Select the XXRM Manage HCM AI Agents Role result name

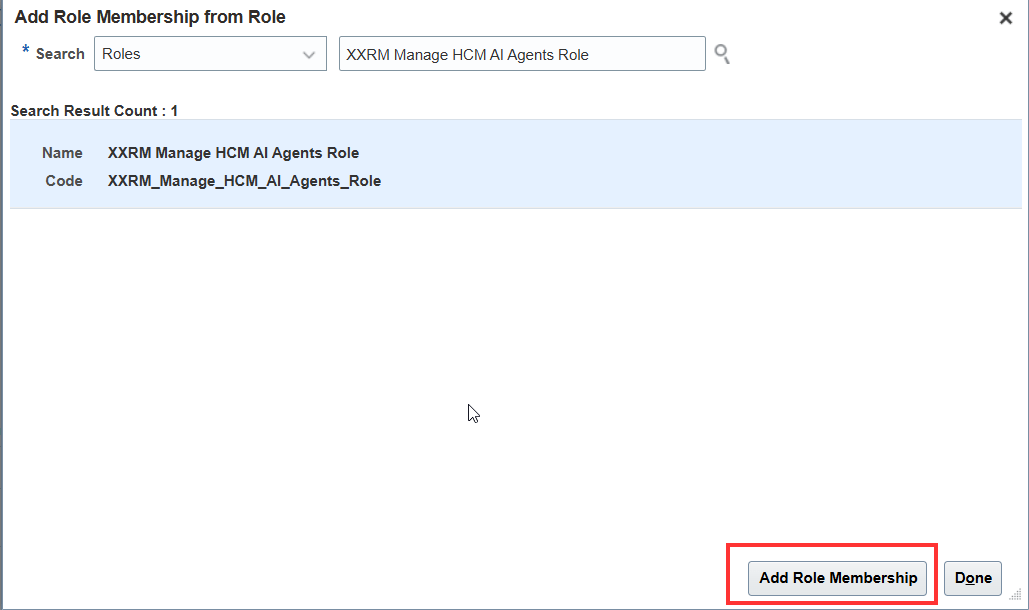pos(233,153)
